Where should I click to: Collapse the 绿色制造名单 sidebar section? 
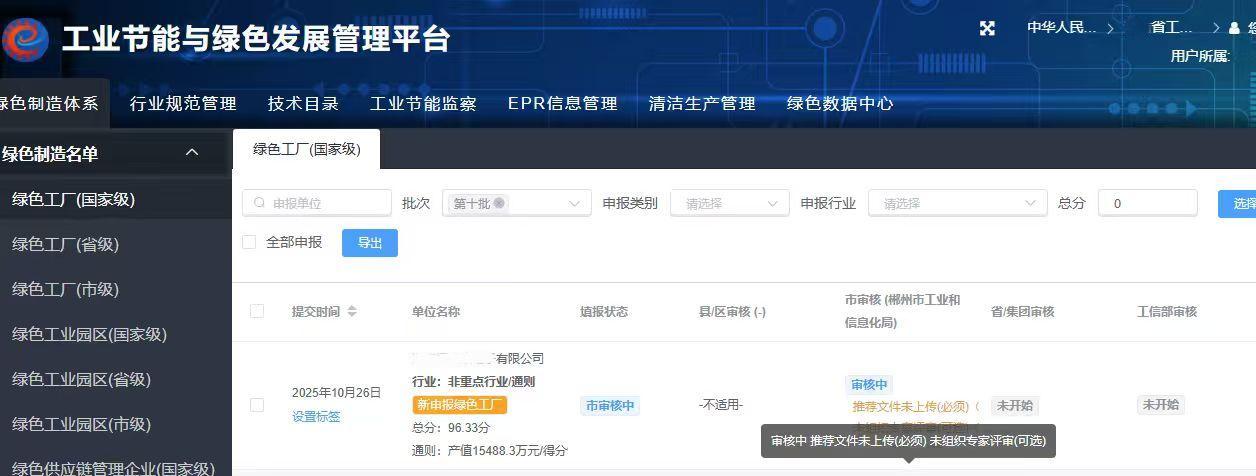192,153
